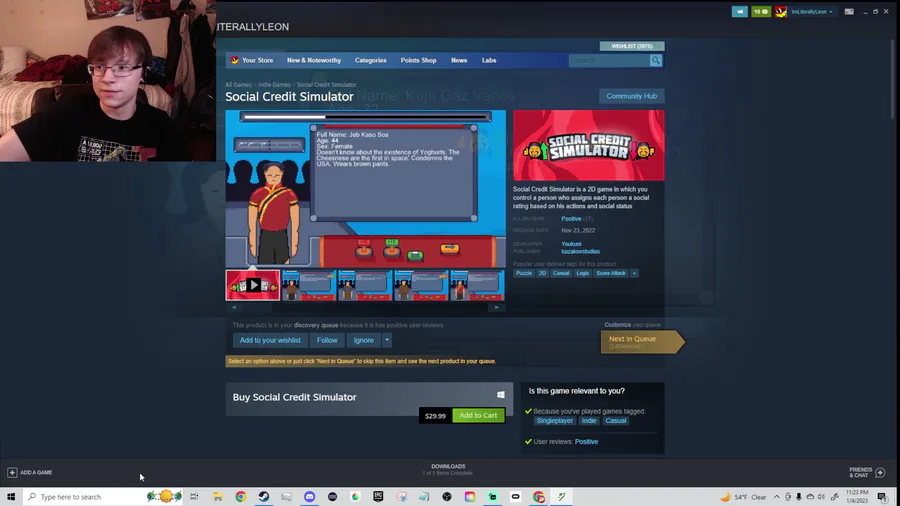The image size is (900, 506).
Task: Follow the All Games breadcrumb link
Action: click(x=238, y=84)
